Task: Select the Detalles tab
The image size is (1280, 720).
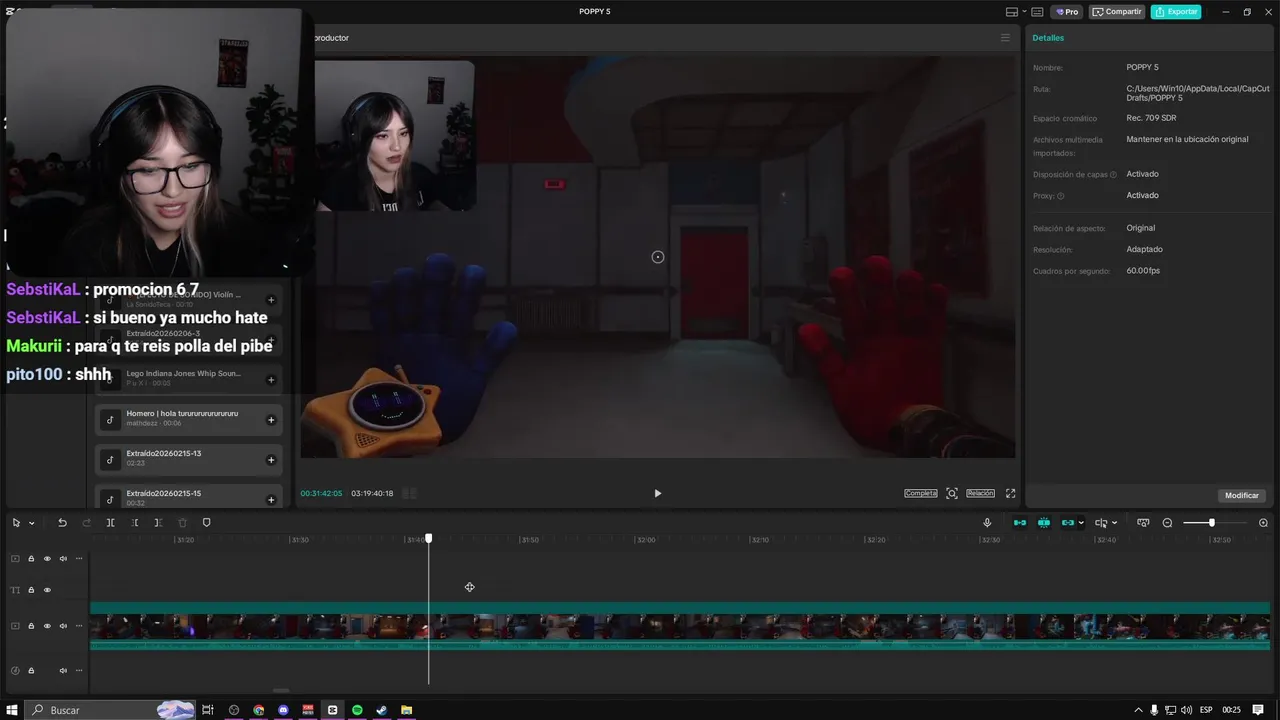Action: click(1048, 38)
